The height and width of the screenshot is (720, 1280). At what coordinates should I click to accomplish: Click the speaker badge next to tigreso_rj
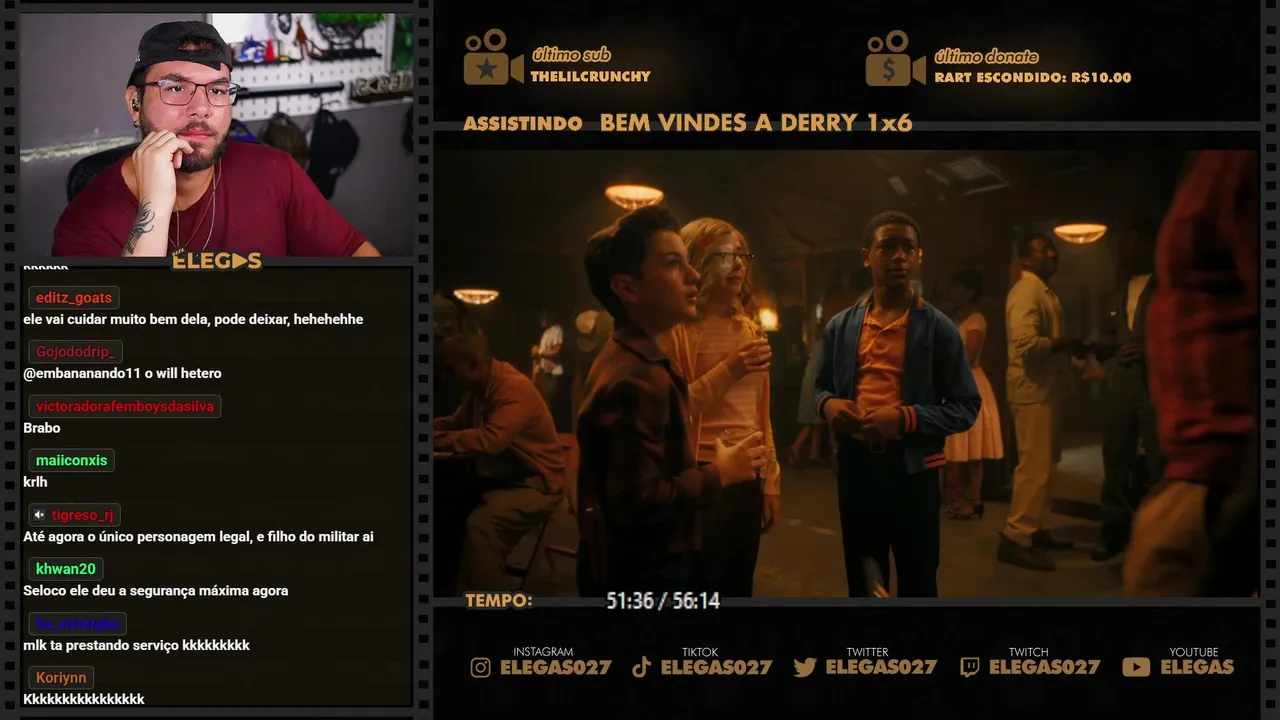click(x=39, y=515)
